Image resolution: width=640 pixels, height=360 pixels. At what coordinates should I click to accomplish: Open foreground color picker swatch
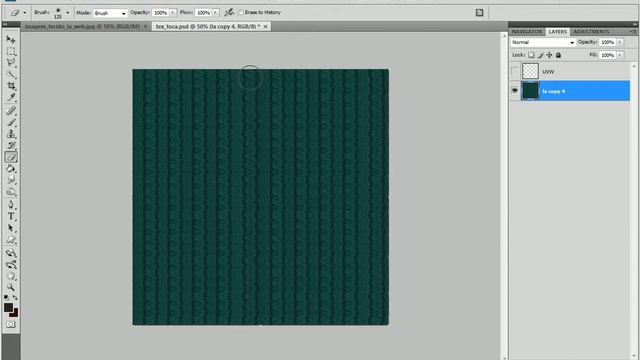8,307
